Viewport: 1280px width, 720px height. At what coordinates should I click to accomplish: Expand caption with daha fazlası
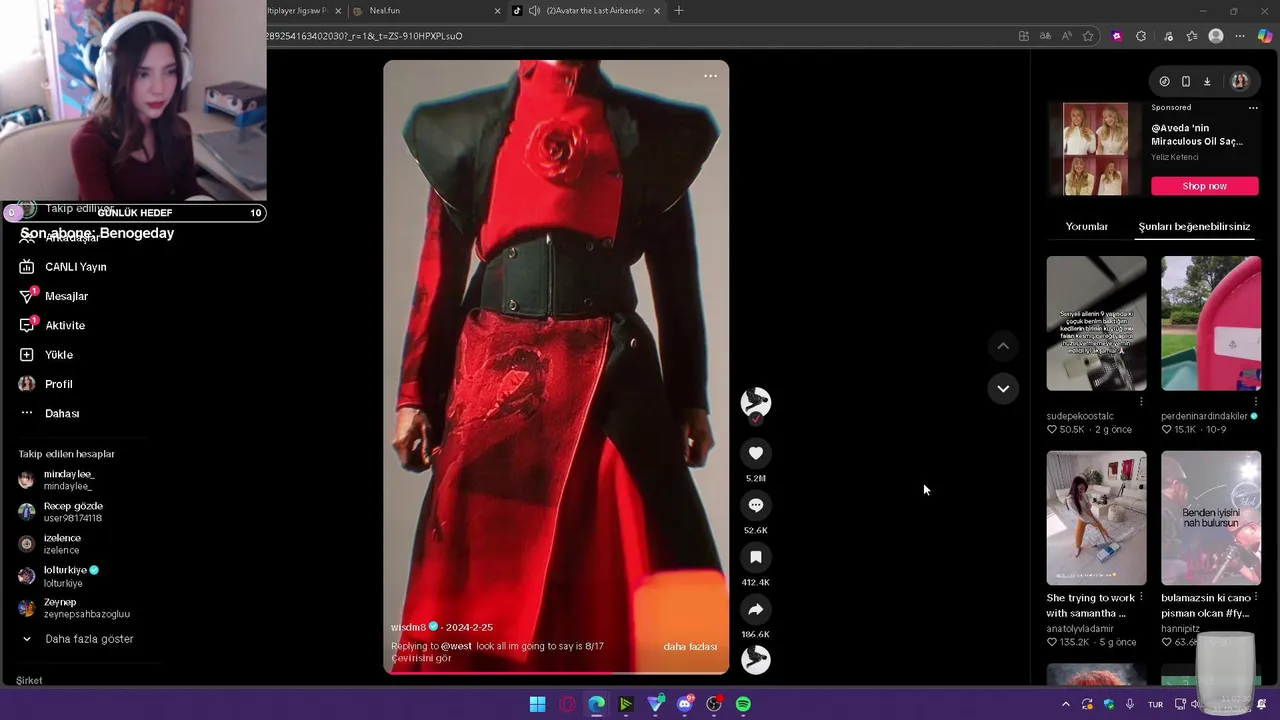point(690,647)
